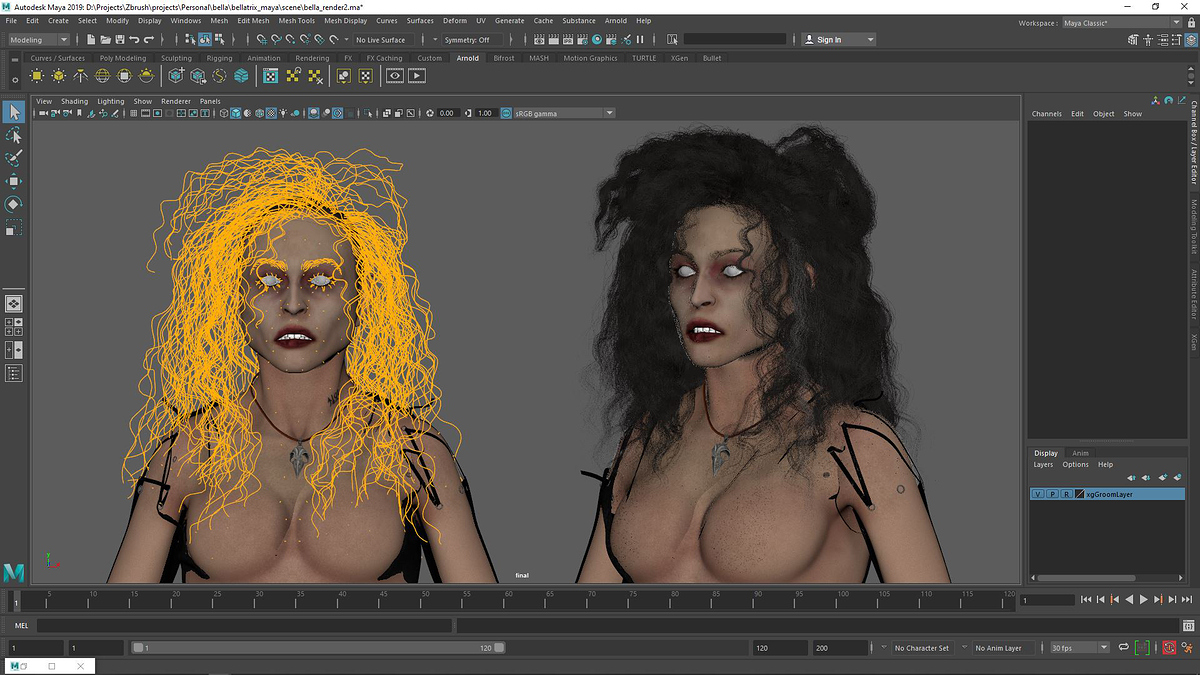Create an Arnold Volume from shelf
1200x675 pixels.
click(241, 75)
